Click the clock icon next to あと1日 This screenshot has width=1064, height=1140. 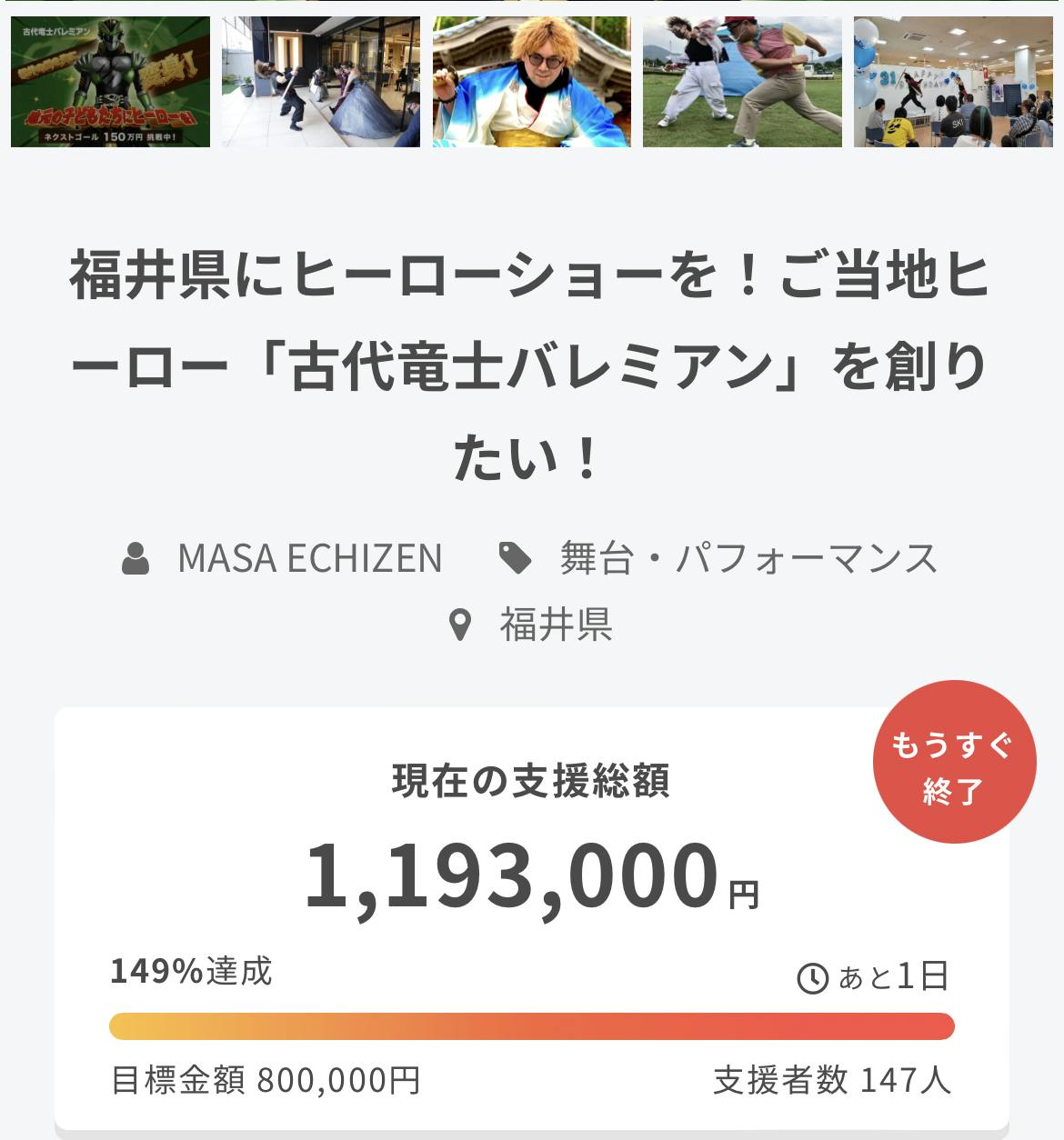point(812,978)
